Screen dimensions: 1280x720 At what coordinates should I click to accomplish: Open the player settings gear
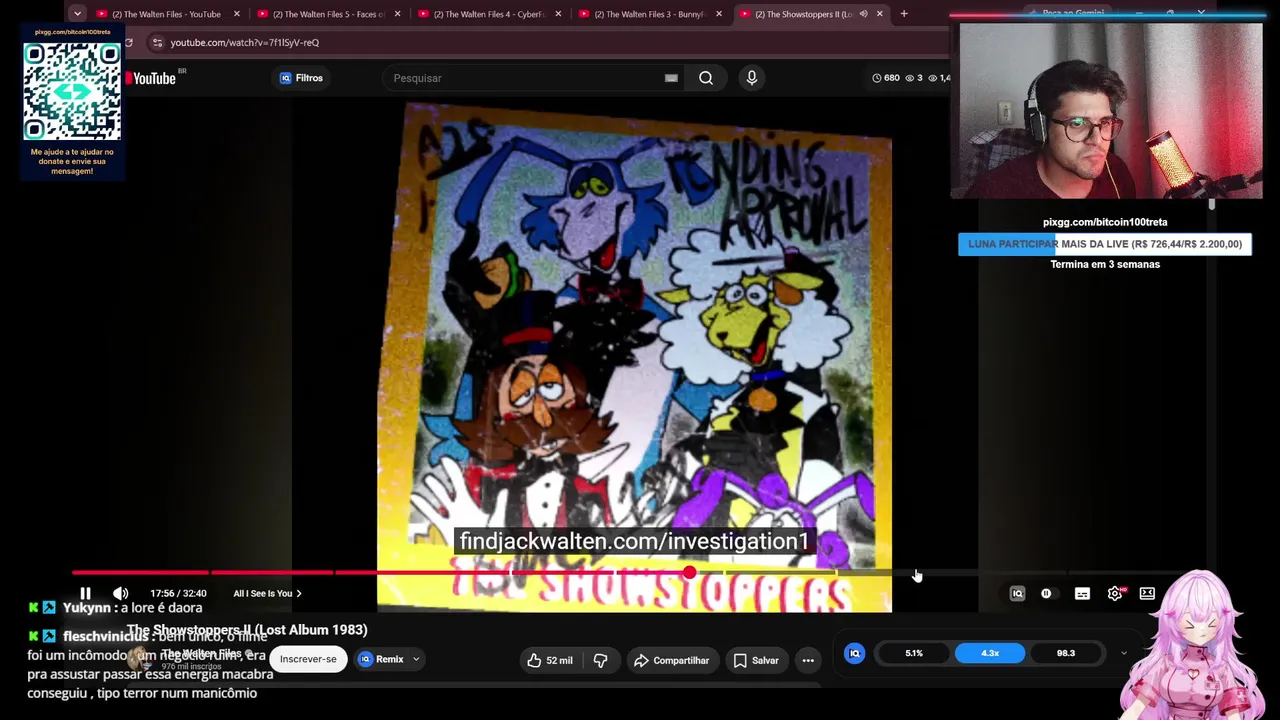1115,593
